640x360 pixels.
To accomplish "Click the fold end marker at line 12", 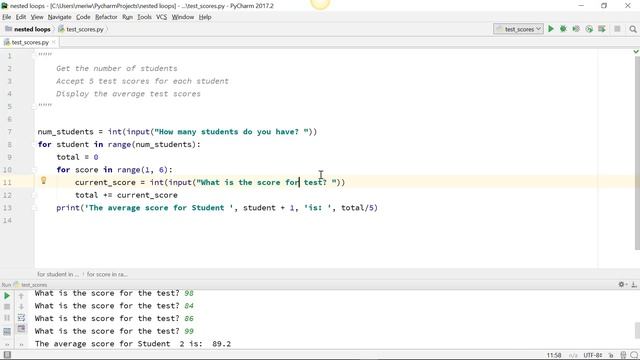I will (x=34, y=195).
